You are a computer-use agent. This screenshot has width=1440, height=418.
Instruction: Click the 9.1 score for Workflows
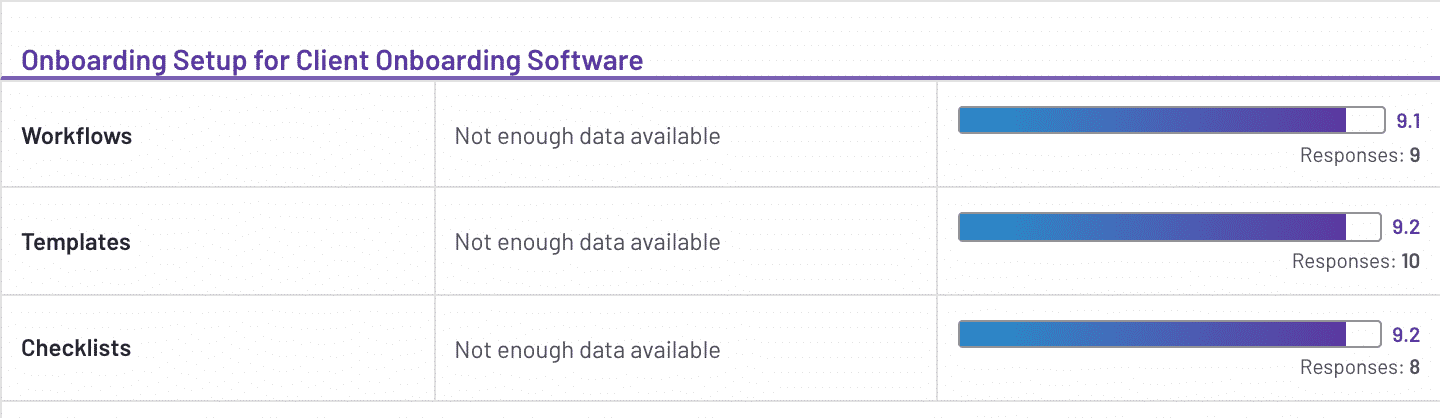(1408, 121)
